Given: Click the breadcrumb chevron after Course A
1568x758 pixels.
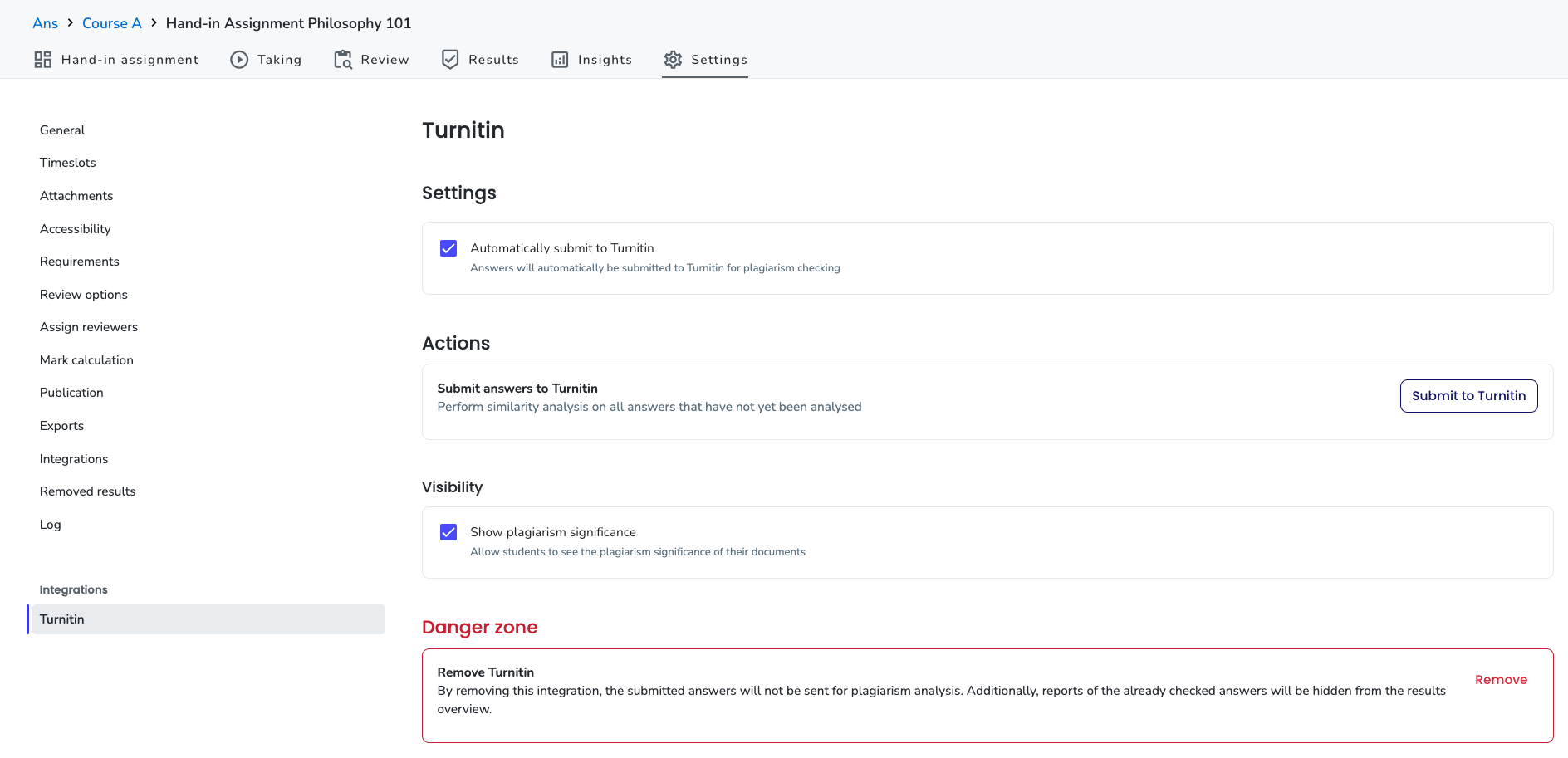Looking at the screenshot, I should click(x=154, y=22).
